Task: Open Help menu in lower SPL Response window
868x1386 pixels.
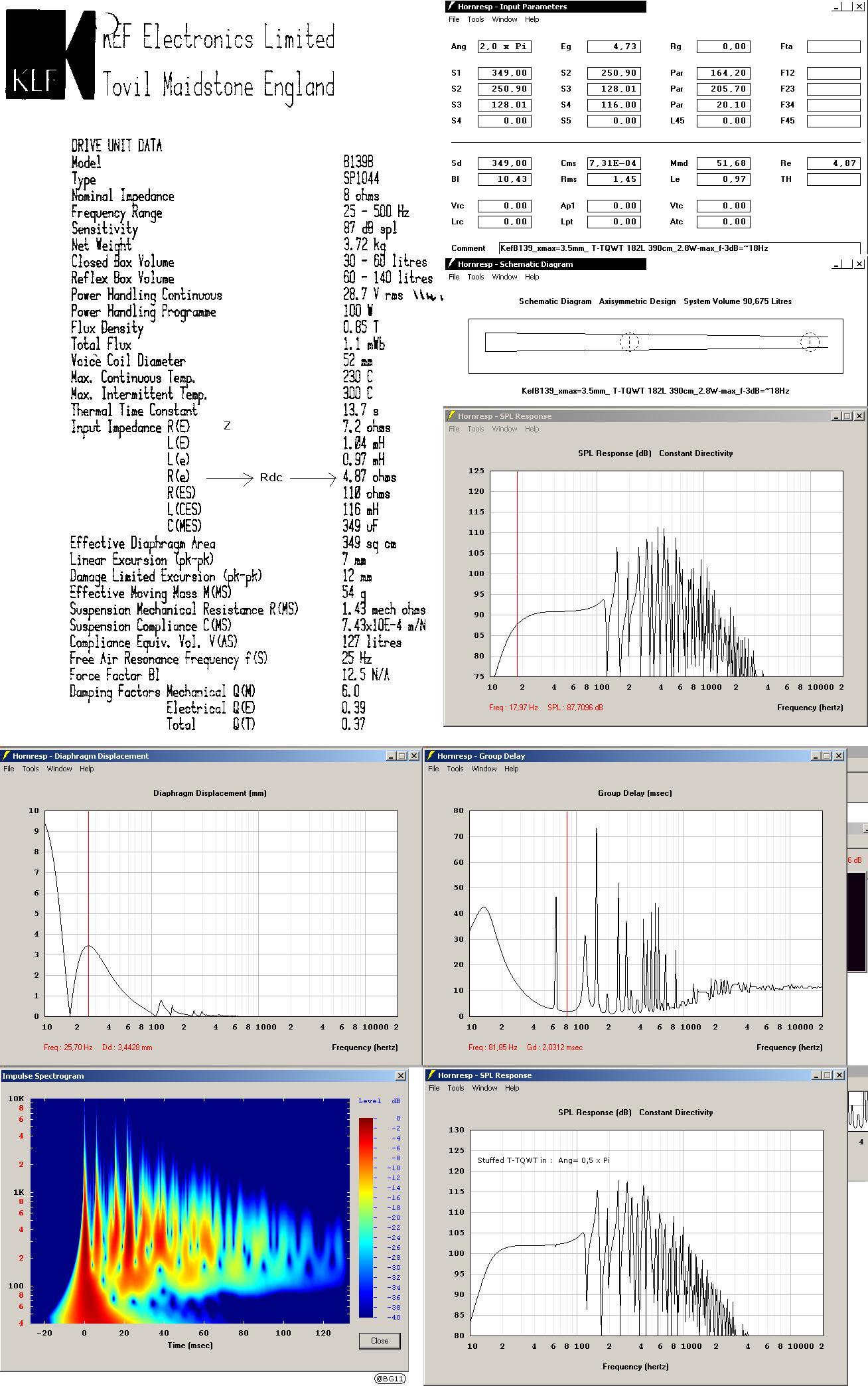Action: point(512,1088)
